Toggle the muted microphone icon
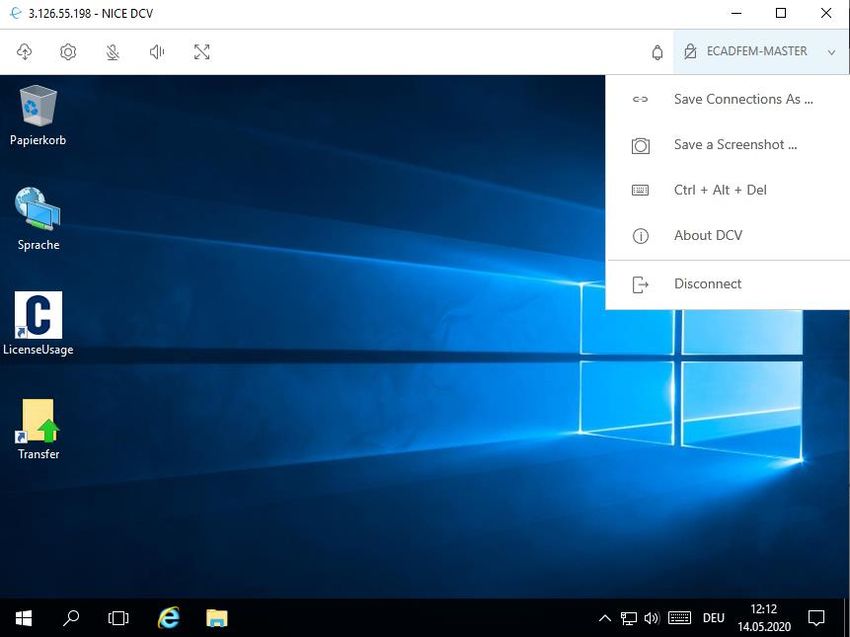Image resolution: width=850 pixels, height=637 pixels. coord(113,52)
